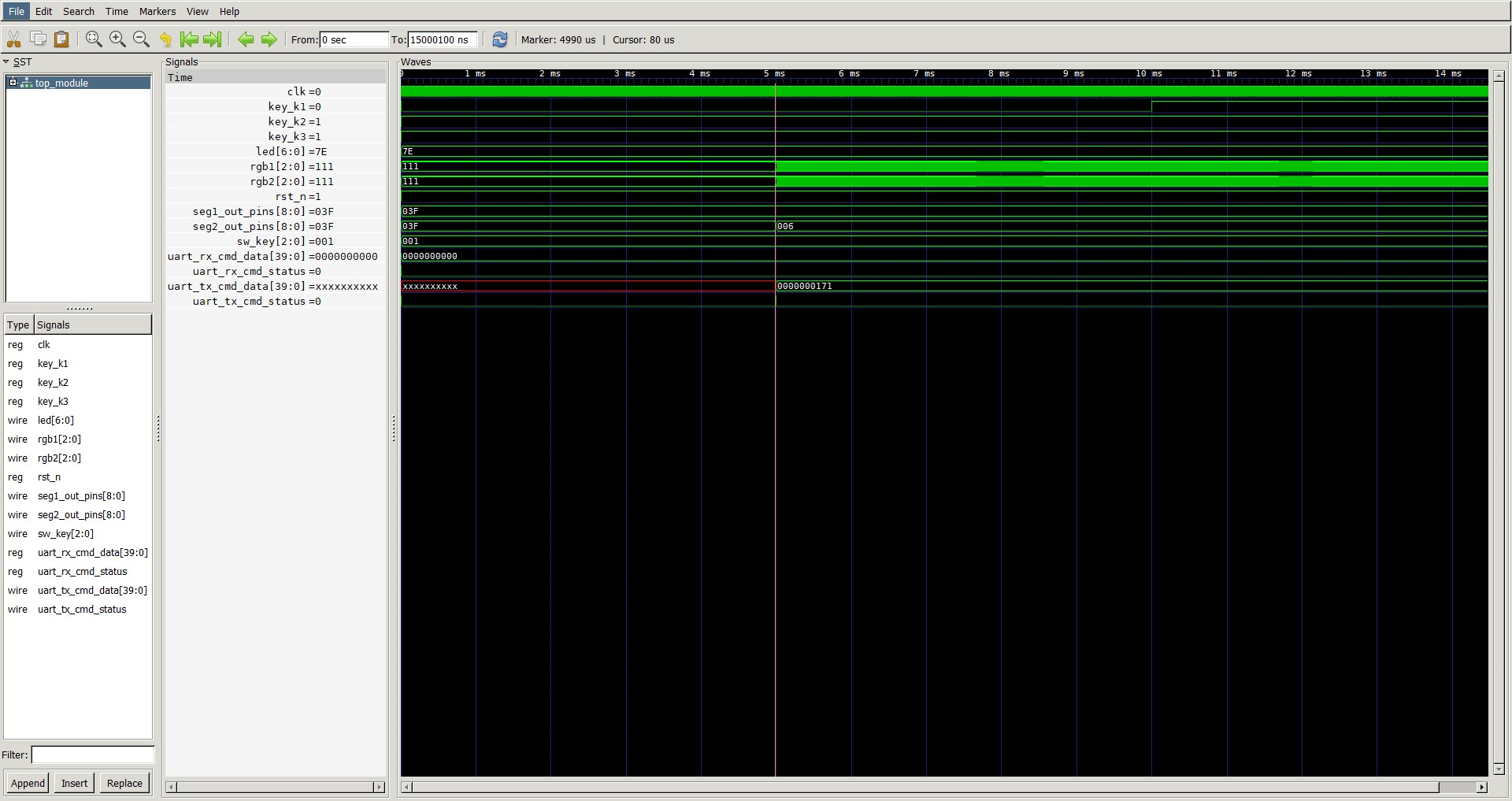
Task: Open the Markers menu
Action: click(157, 11)
